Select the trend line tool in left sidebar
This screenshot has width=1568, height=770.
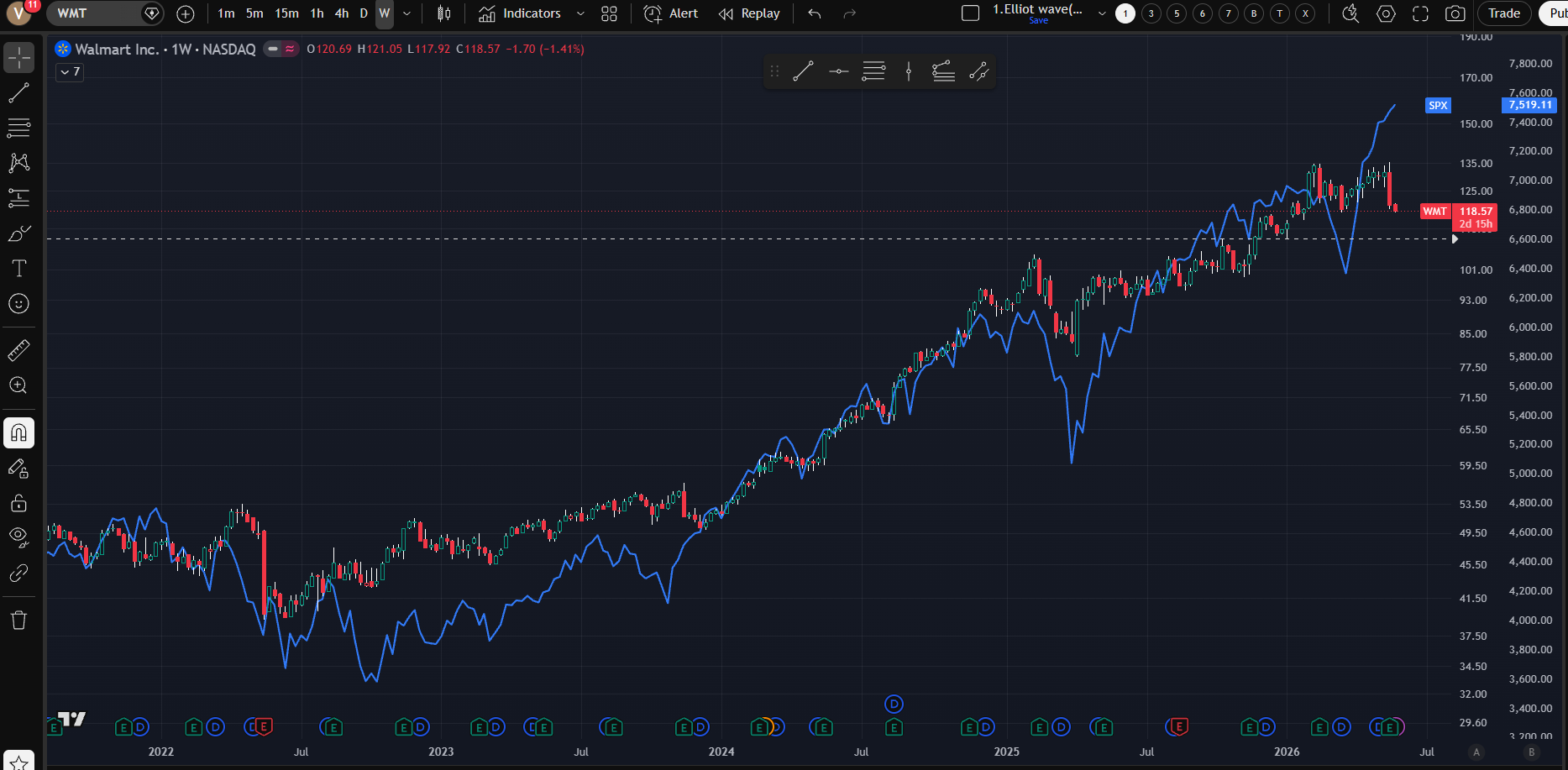click(x=18, y=93)
